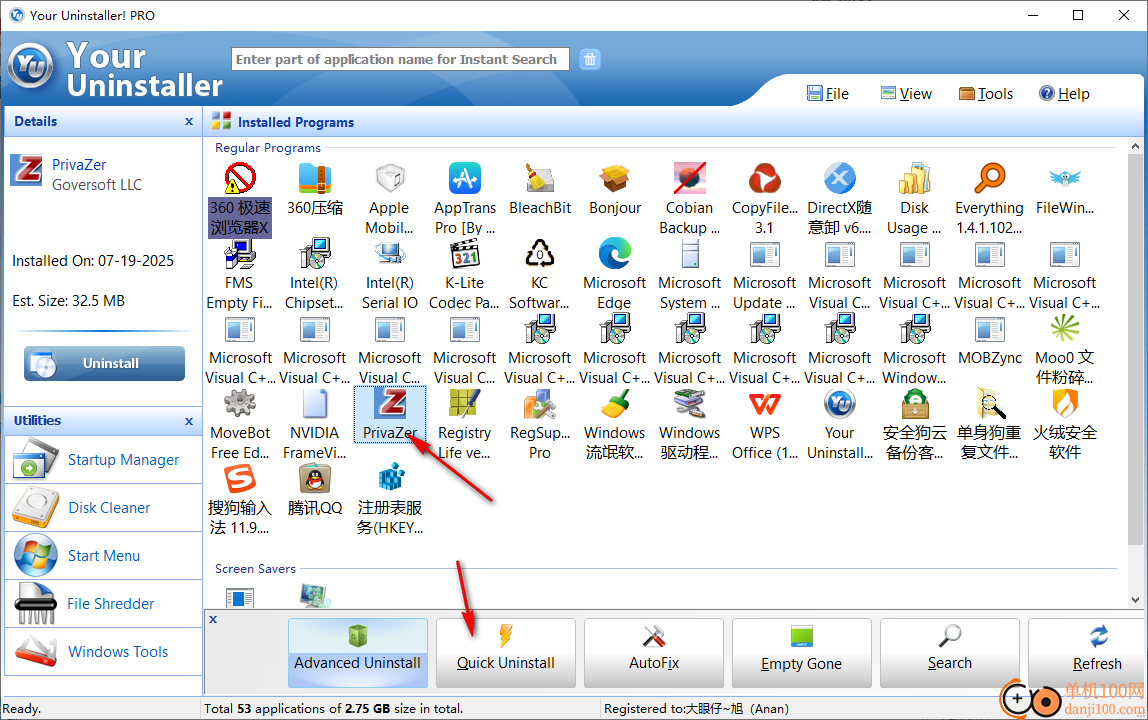Select the FileWin program icon
The image size is (1148, 720).
tap(1065, 178)
